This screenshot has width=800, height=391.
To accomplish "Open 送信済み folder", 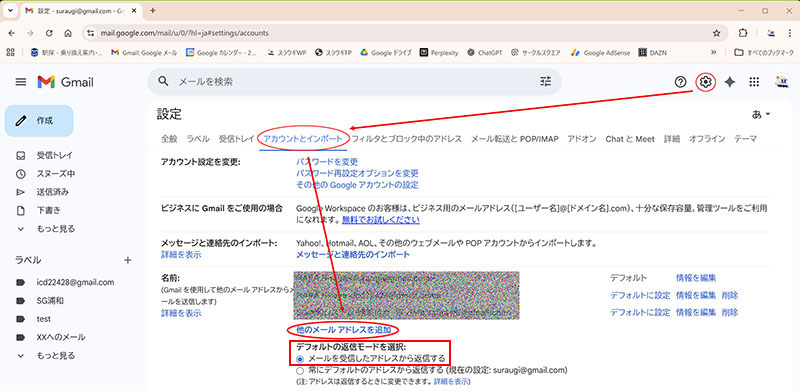I will (53, 192).
